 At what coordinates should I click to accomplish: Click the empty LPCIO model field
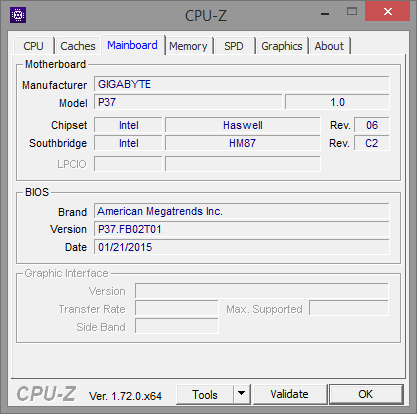(243, 164)
